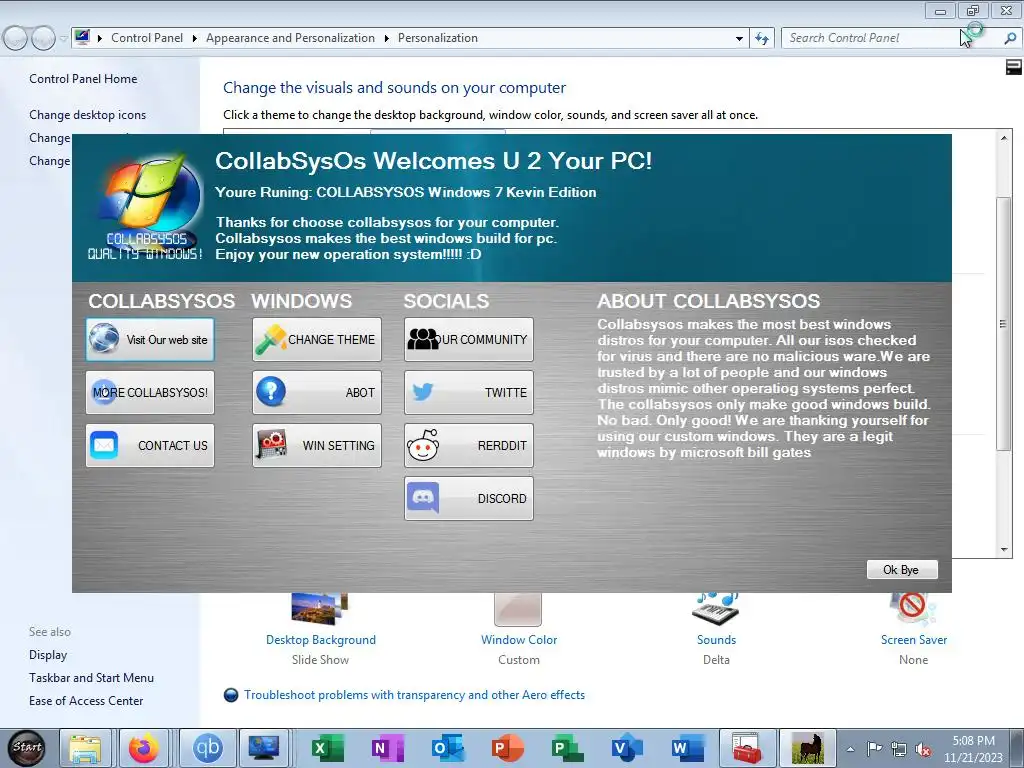Open the RERDDIT button

469,445
